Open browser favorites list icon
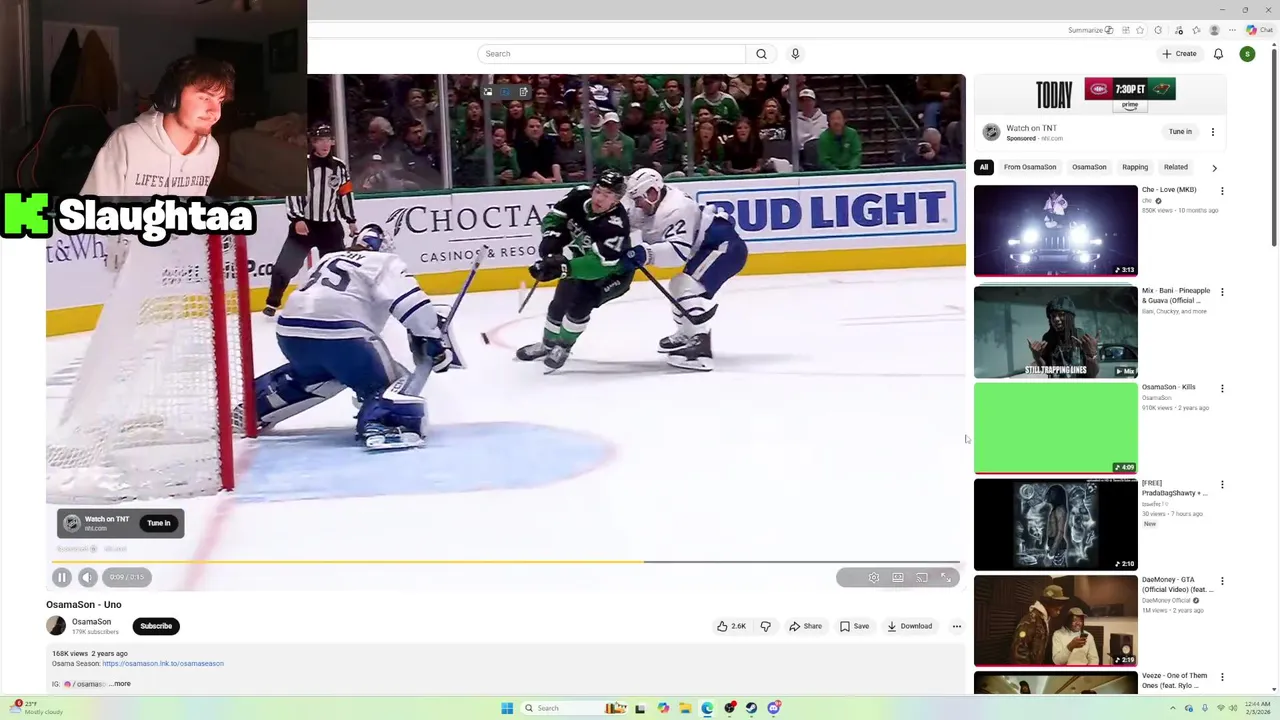Viewport: 1280px width, 720px height. click(1196, 30)
